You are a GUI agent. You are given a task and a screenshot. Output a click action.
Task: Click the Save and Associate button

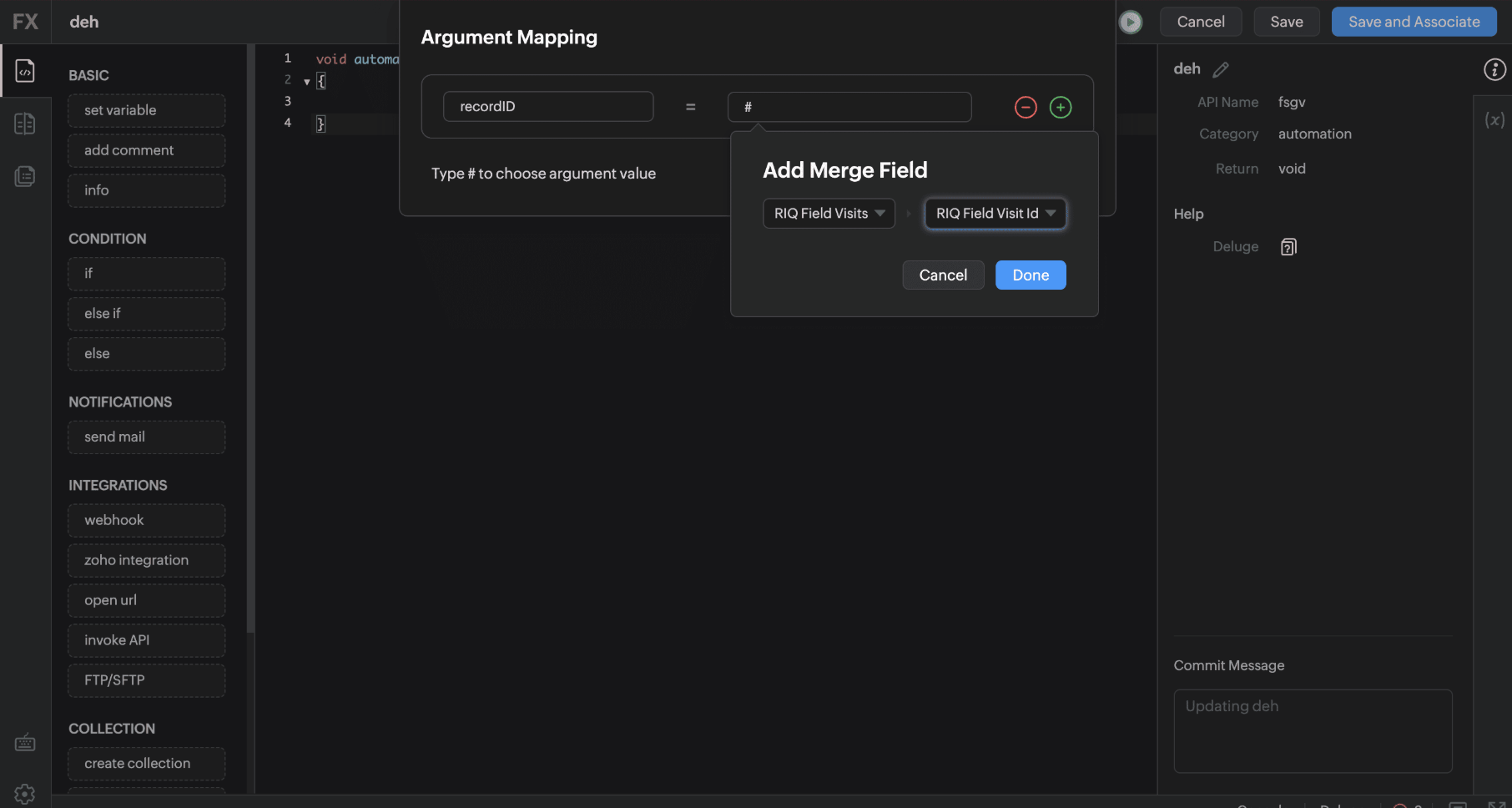[1414, 23]
